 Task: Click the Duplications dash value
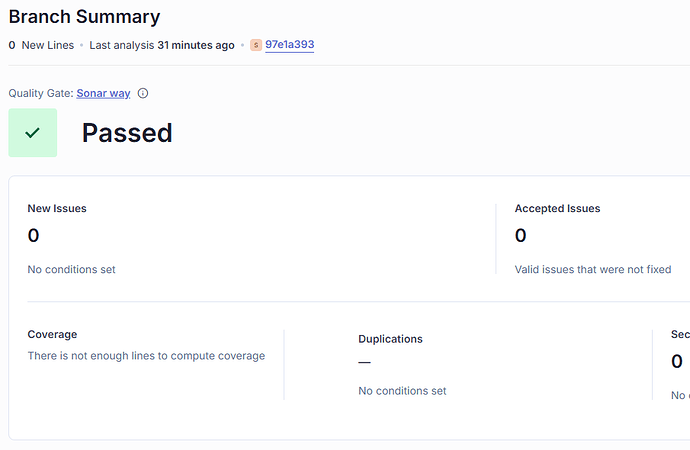coord(364,362)
